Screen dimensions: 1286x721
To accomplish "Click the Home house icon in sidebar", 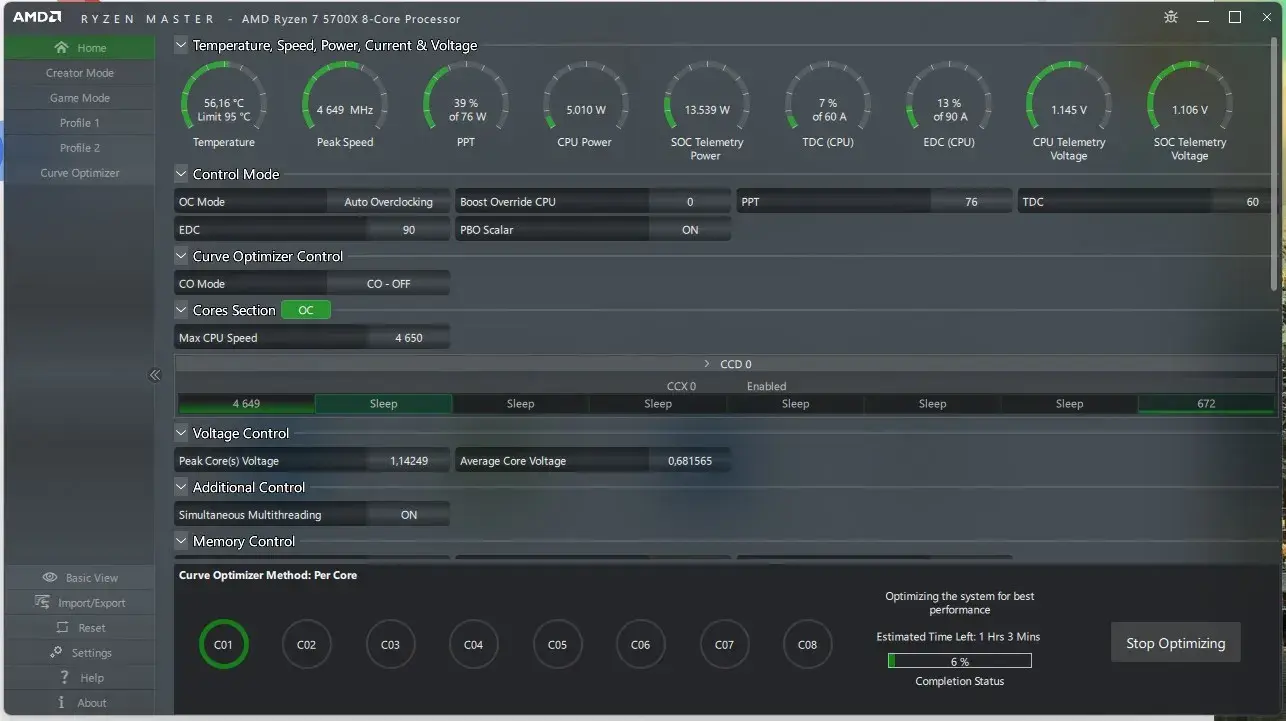I will click(62, 48).
